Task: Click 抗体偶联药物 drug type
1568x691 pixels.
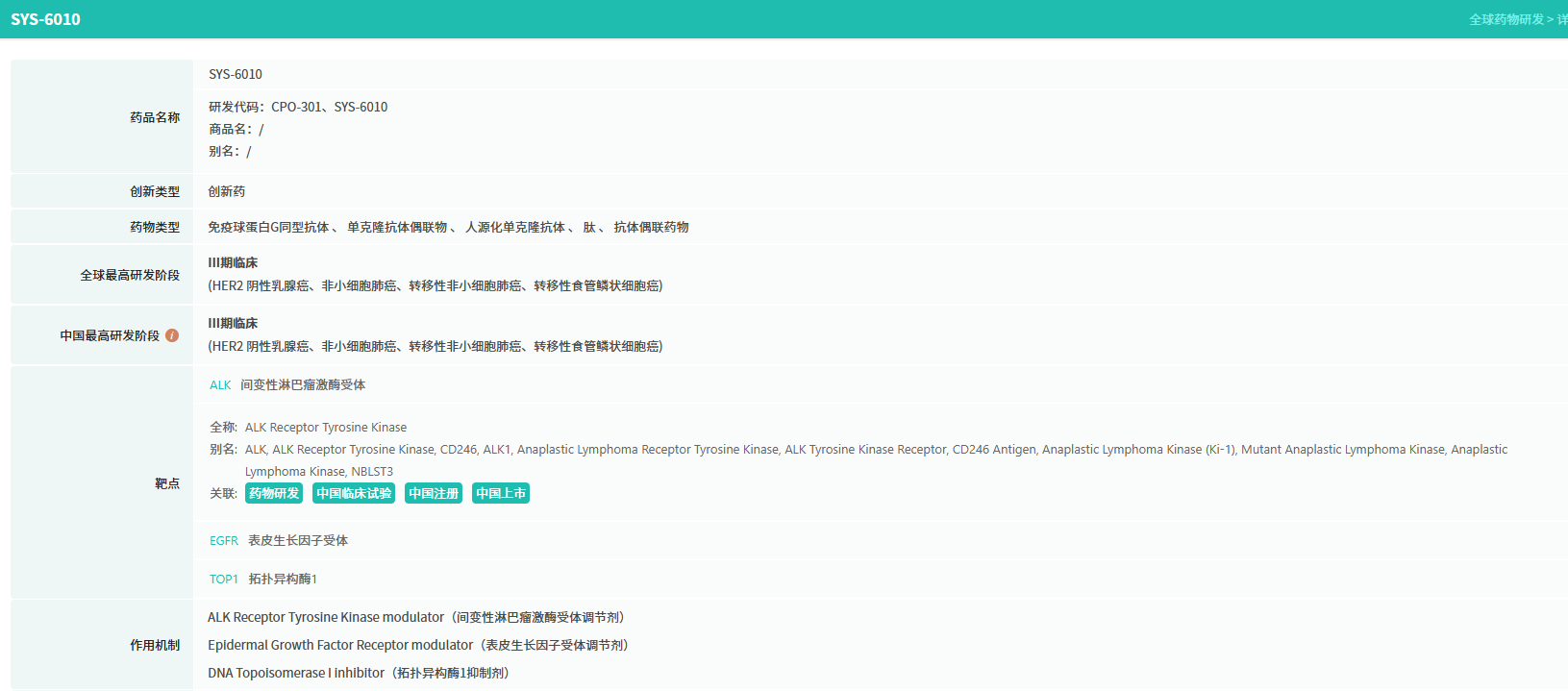Action: (652, 227)
